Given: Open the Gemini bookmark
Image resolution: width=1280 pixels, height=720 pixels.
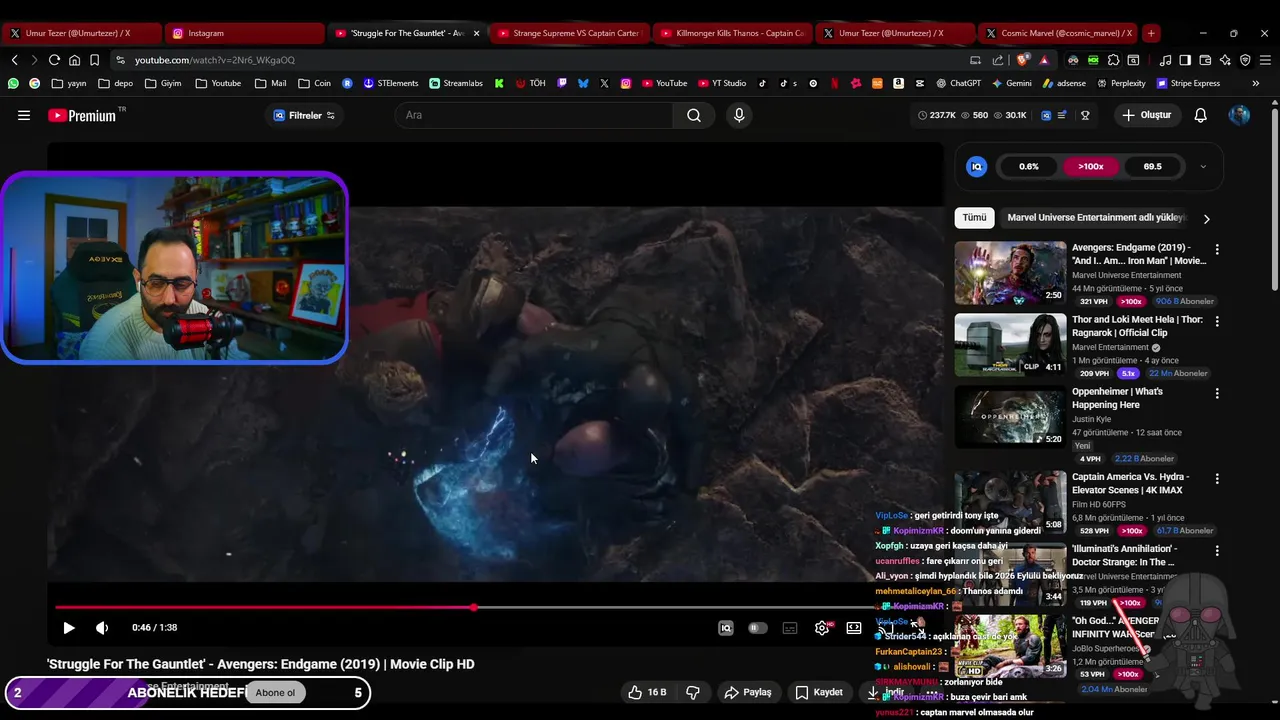Looking at the screenshot, I should (1011, 83).
